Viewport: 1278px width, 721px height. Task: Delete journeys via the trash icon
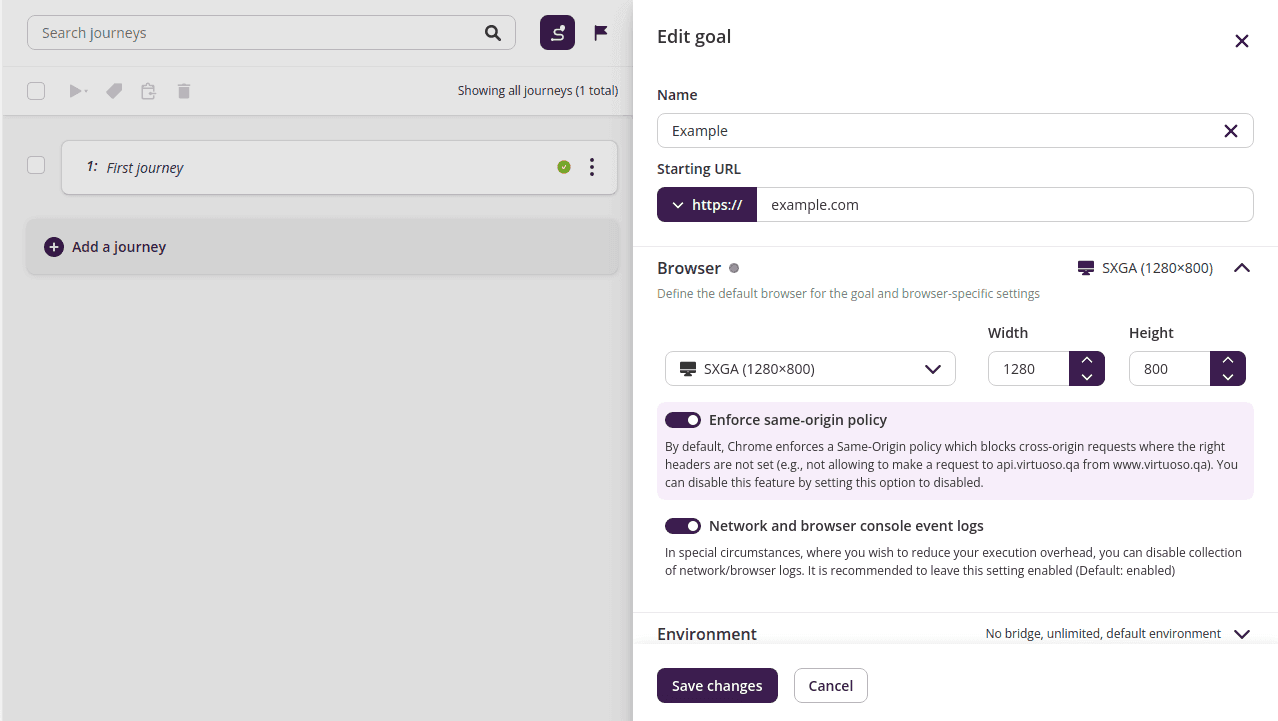click(x=183, y=91)
